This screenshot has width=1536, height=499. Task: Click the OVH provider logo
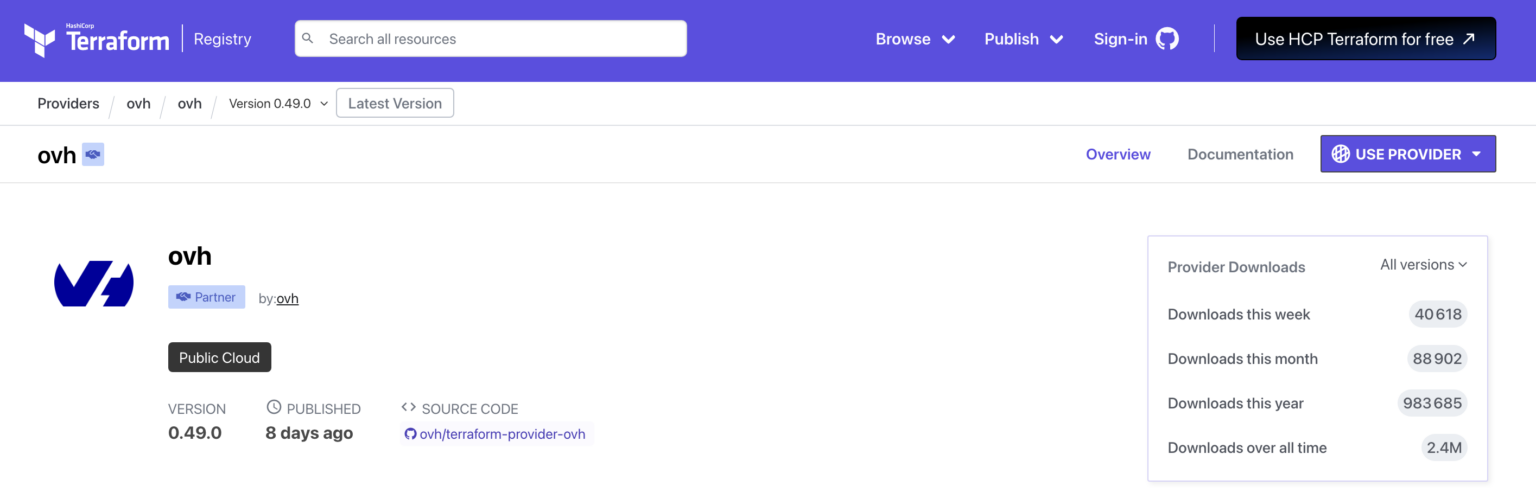tap(93, 284)
